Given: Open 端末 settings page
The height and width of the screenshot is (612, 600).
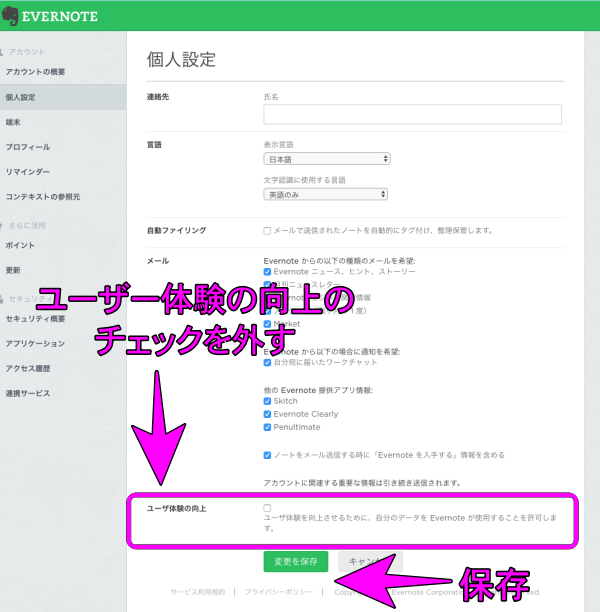Looking at the screenshot, I should click(x=13, y=122).
